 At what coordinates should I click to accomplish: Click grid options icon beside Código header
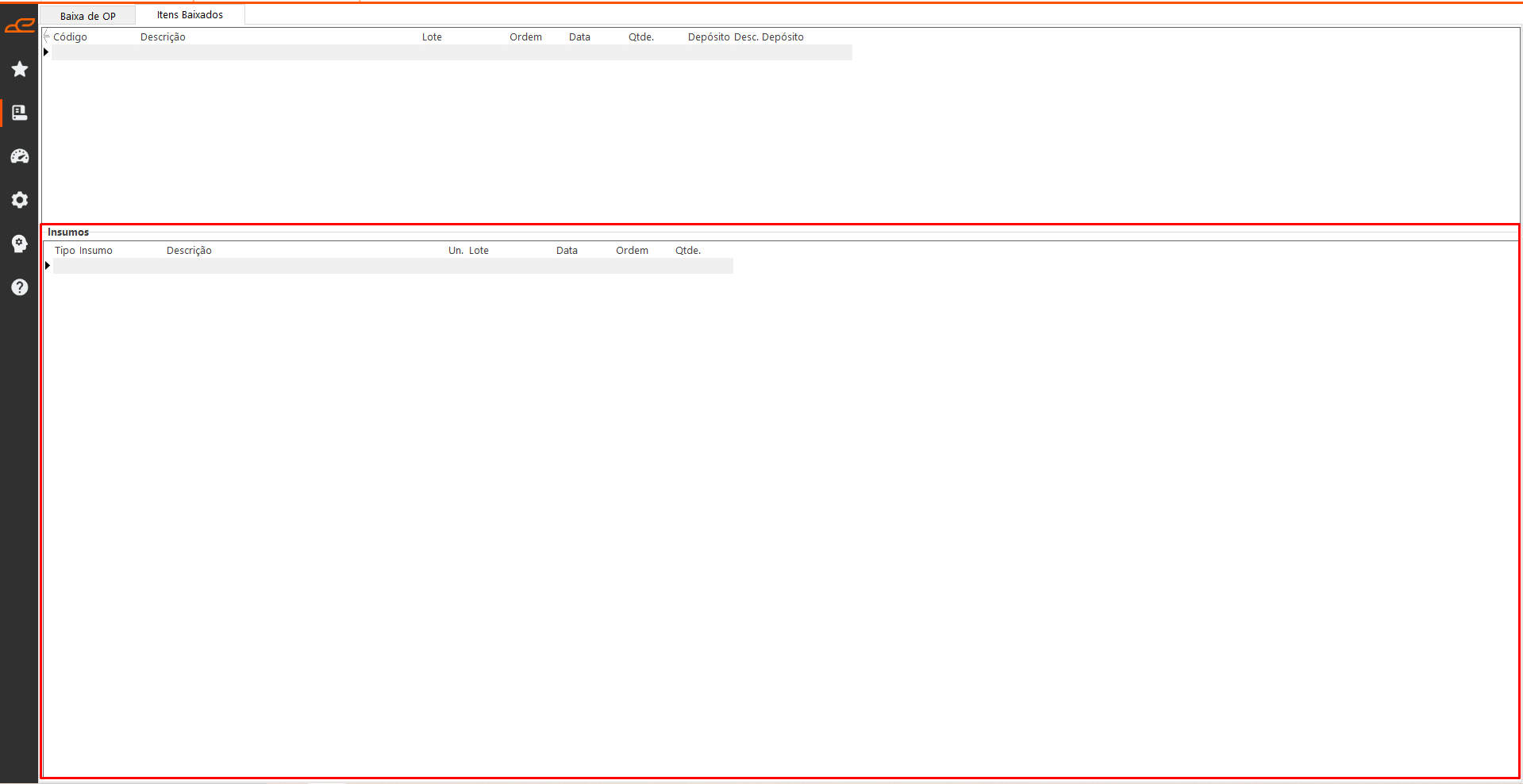[x=46, y=37]
